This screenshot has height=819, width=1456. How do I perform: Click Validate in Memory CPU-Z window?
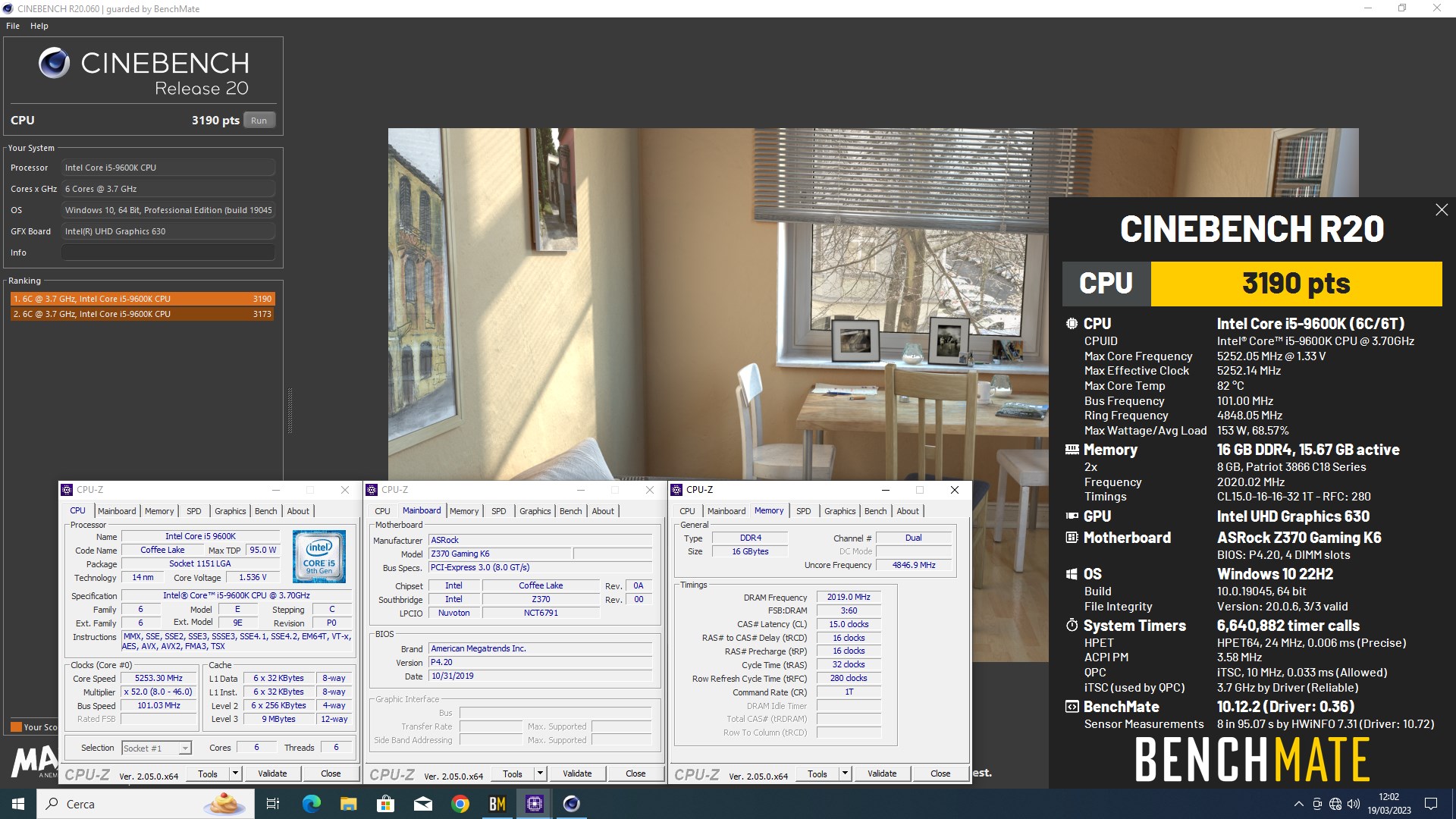[882, 773]
